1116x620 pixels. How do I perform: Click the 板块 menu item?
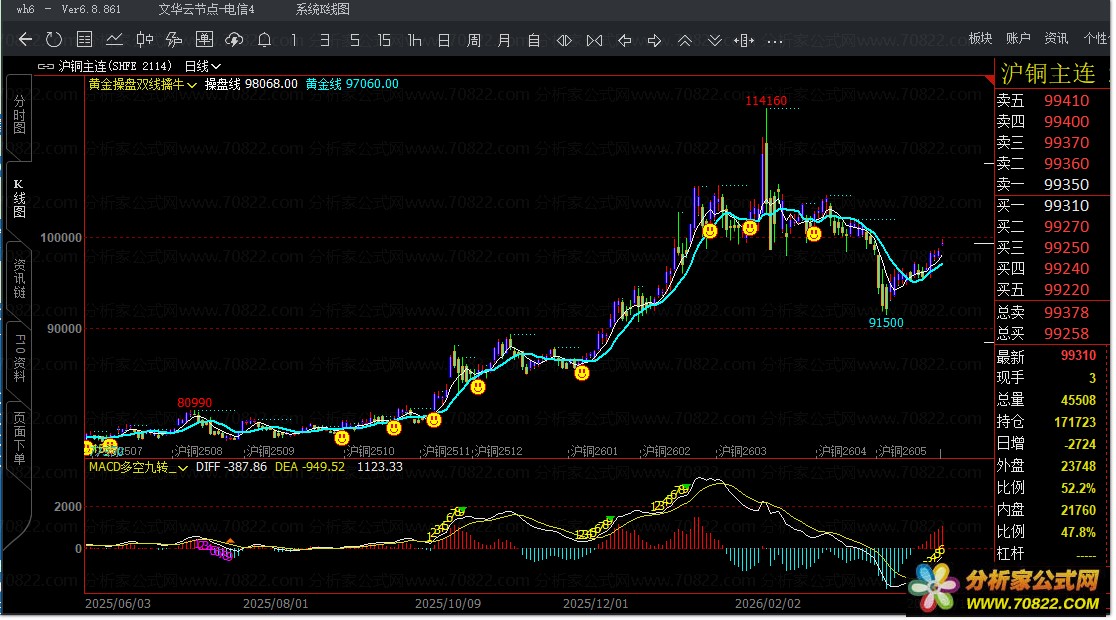coord(980,38)
